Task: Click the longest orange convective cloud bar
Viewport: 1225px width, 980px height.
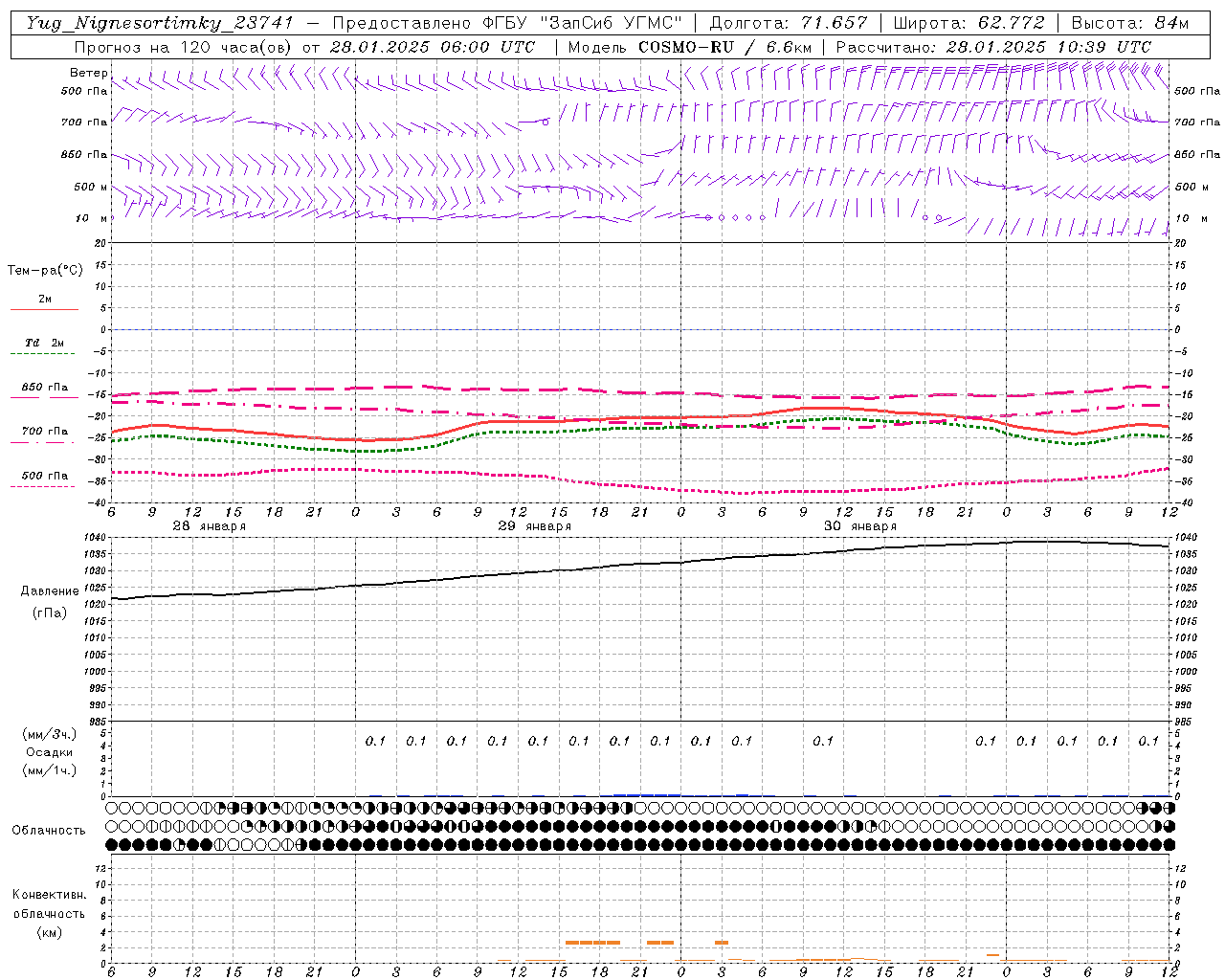Action: (x=592, y=943)
